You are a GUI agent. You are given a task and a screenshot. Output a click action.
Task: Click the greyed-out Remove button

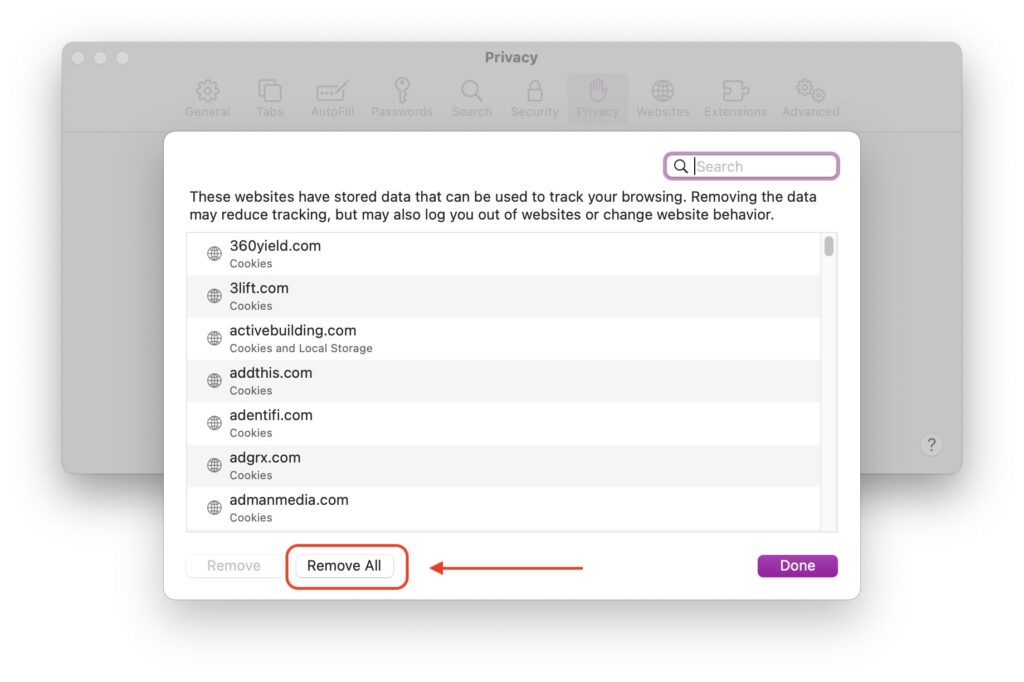click(234, 566)
